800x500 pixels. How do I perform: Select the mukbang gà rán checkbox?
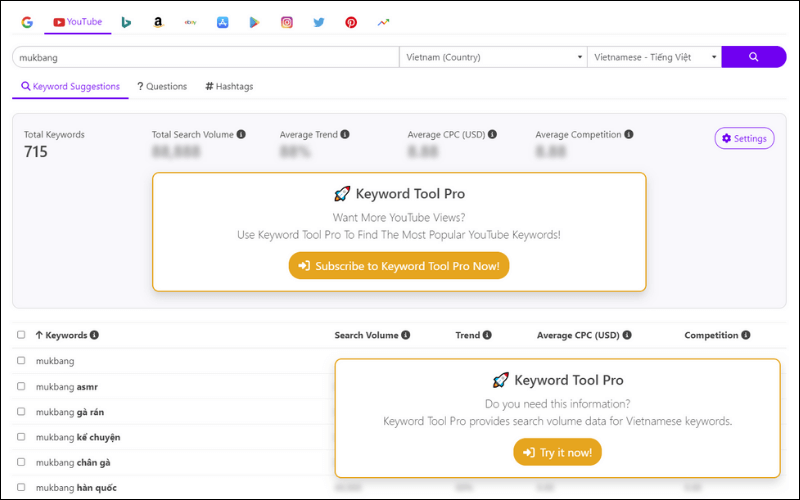[x=21, y=411]
